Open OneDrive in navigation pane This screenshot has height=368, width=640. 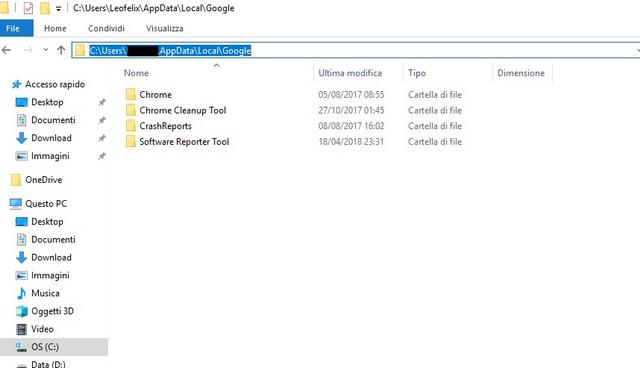(x=44, y=180)
